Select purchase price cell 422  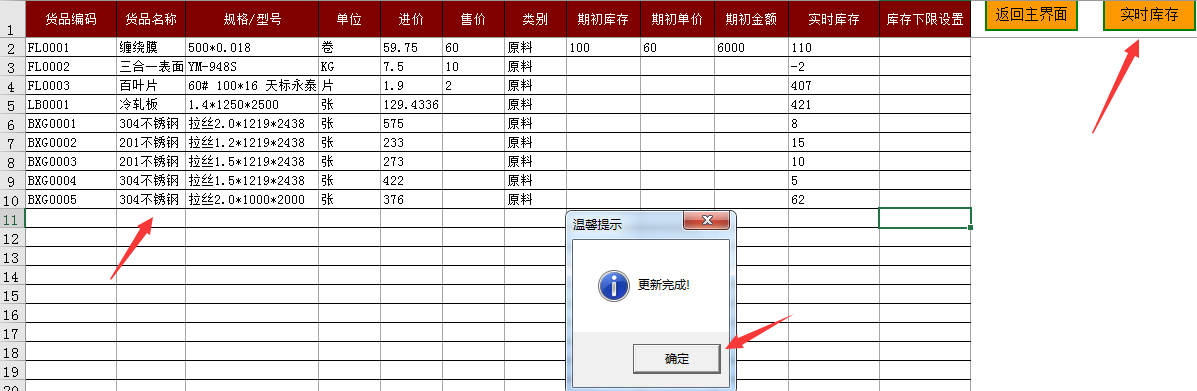411,180
